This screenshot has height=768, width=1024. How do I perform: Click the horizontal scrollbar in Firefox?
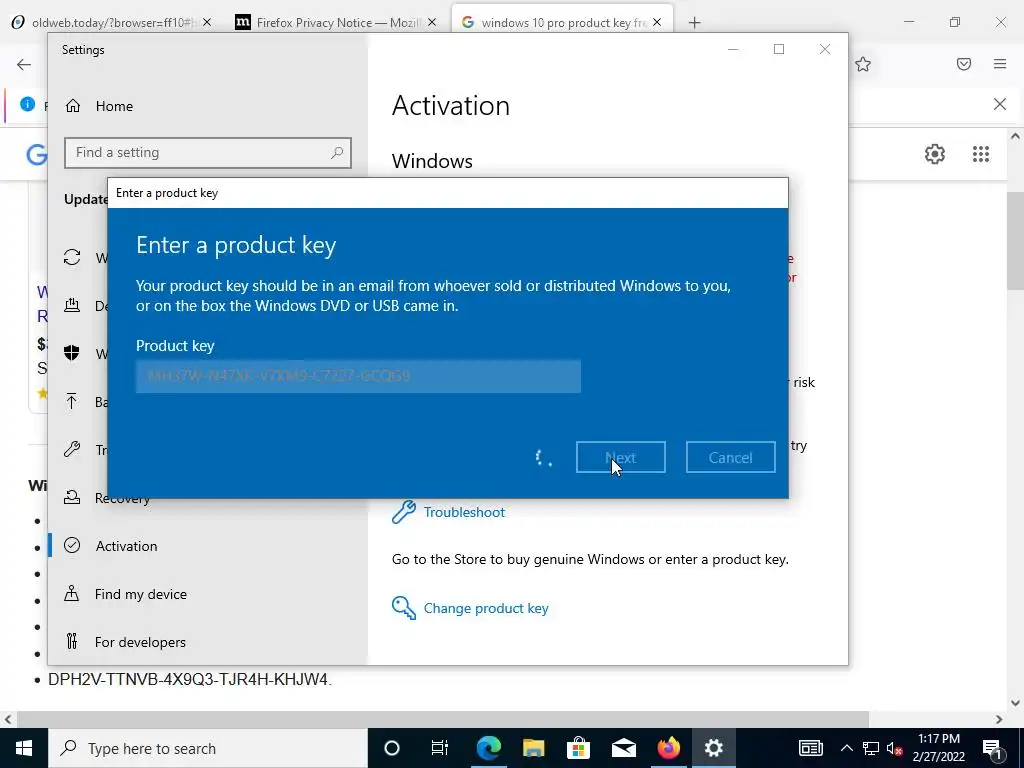click(443, 719)
